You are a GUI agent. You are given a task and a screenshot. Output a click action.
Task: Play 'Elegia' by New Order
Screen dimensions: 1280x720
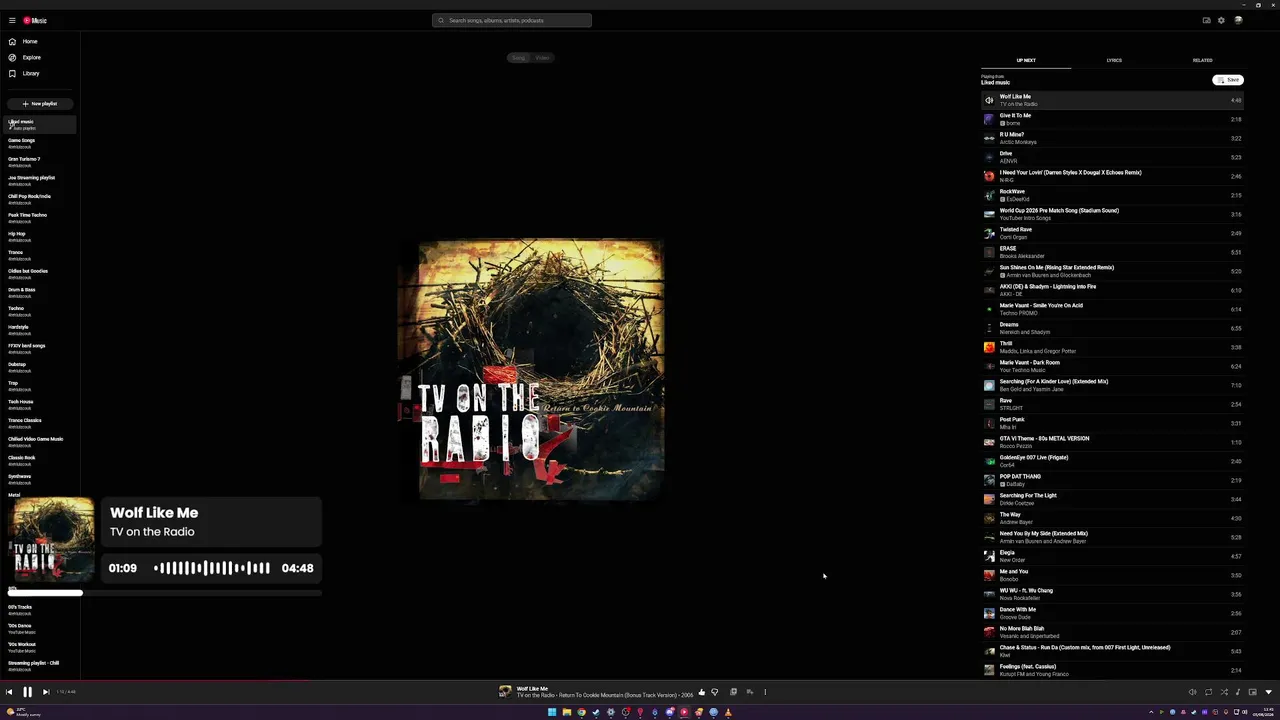(x=1113, y=556)
